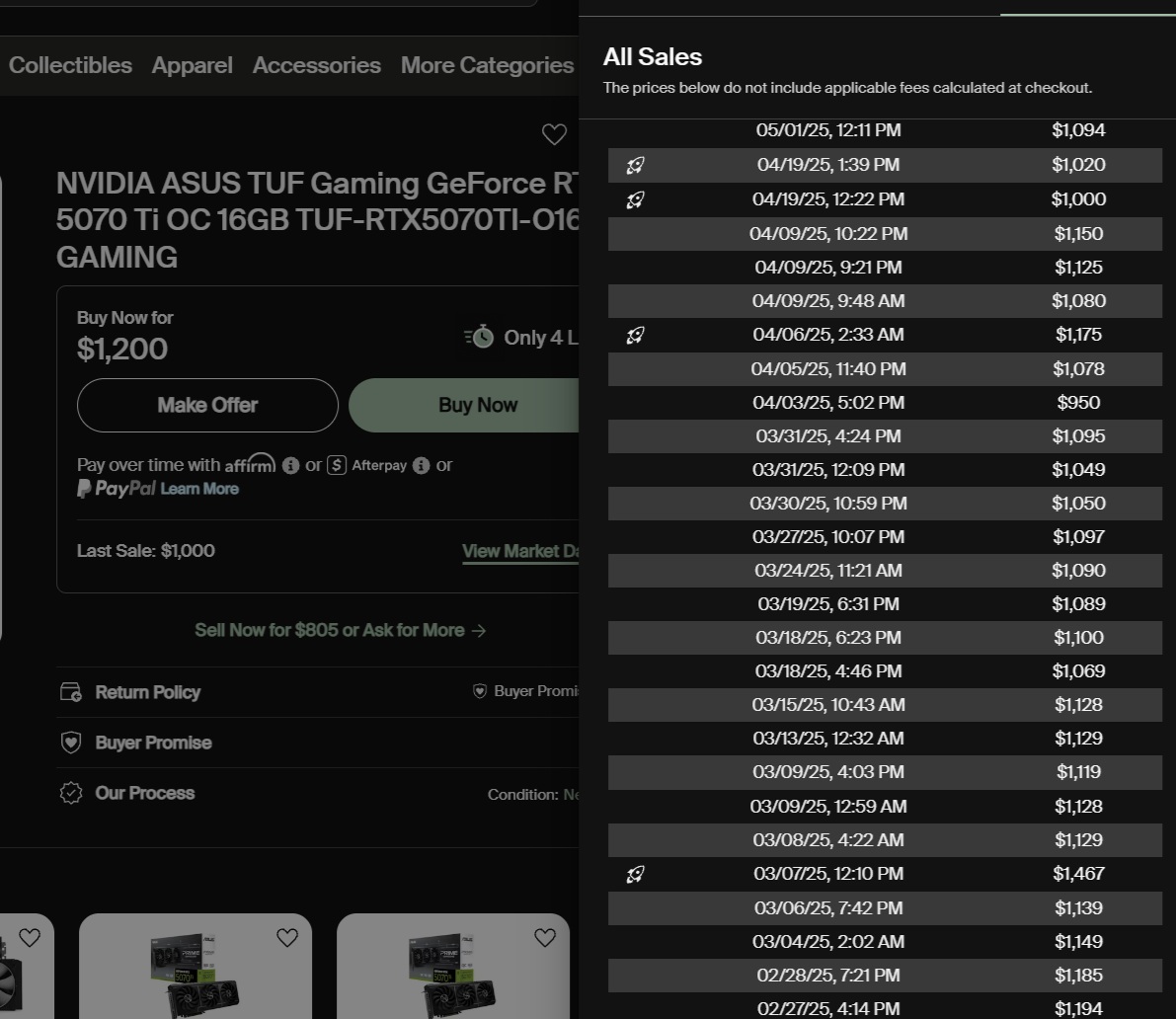Viewport: 1176px width, 1019px height.
Task: Click Sell Now for $805 or Ask for More
Action: click(341, 631)
